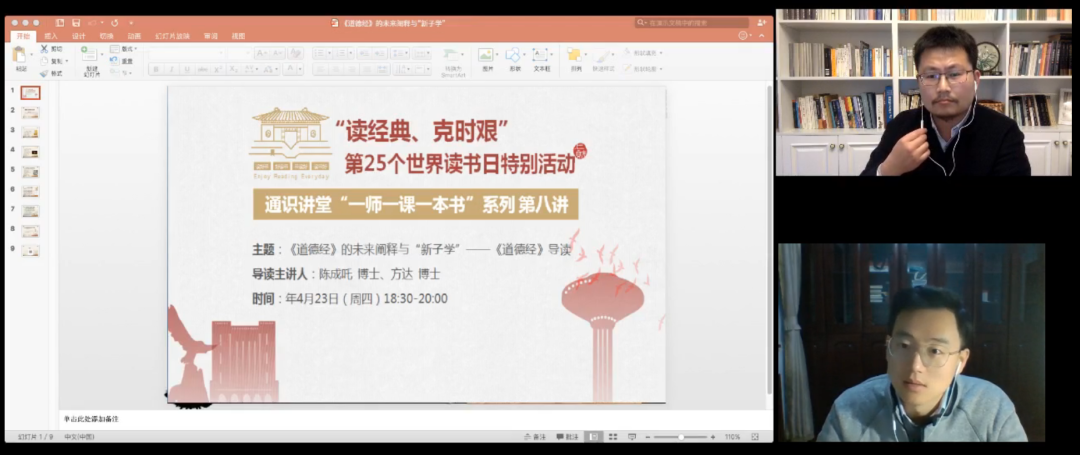Toggle subscript formatting
This screenshot has height=455, width=1080.
[233, 70]
